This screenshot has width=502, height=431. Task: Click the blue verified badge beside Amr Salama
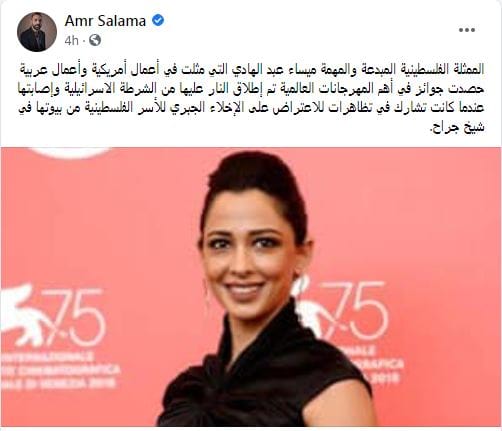158,21
